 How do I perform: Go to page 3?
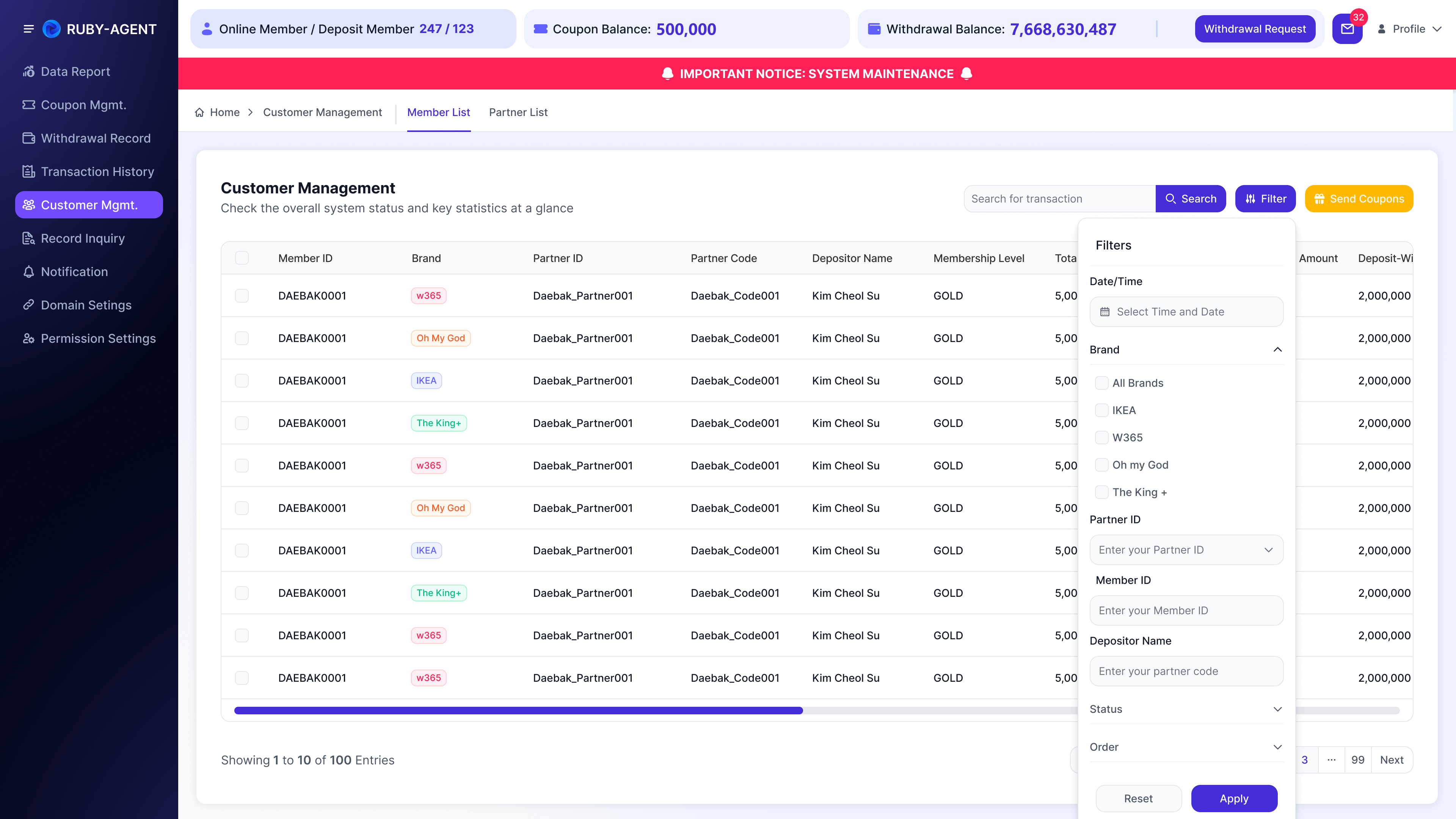[x=1304, y=759]
